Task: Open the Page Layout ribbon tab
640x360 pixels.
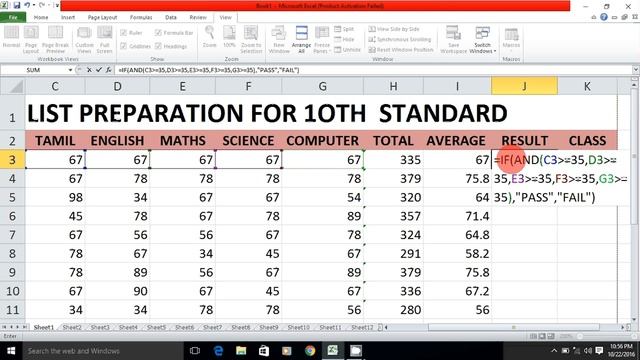Action: click(x=102, y=17)
